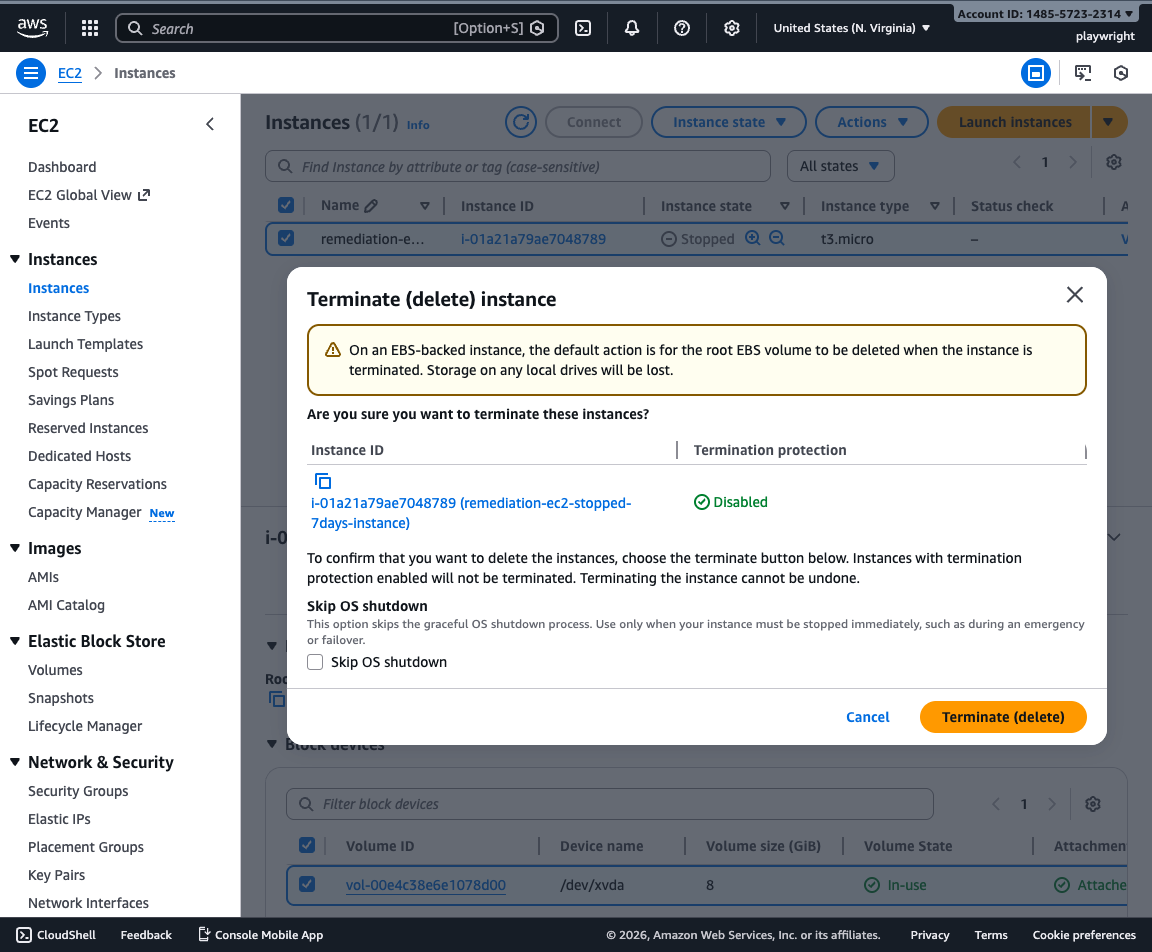1152x952 pixels.
Task: Click the Filter block devices search field
Action: pyautogui.click(x=610, y=804)
